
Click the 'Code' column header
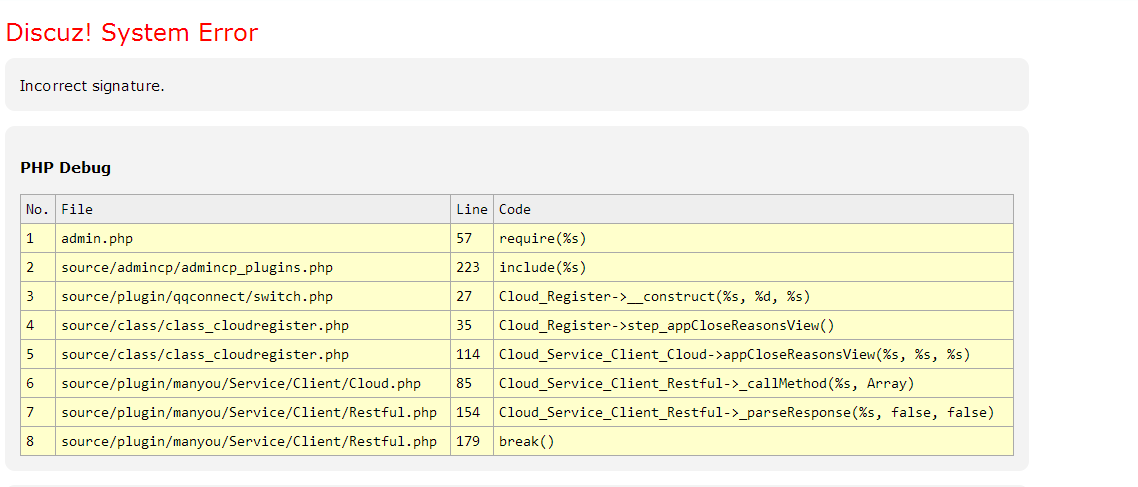point(753,209)
